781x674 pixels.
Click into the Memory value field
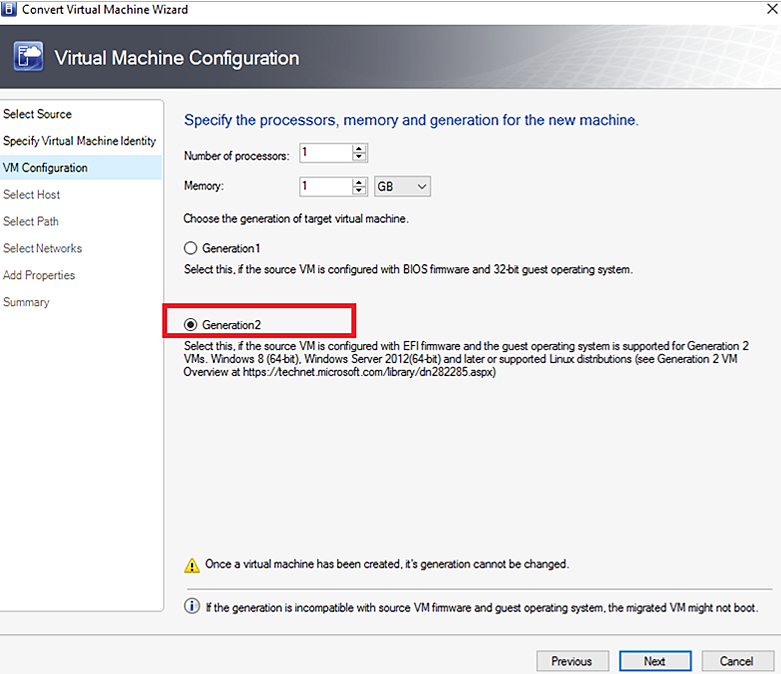[x=326, y=186]
